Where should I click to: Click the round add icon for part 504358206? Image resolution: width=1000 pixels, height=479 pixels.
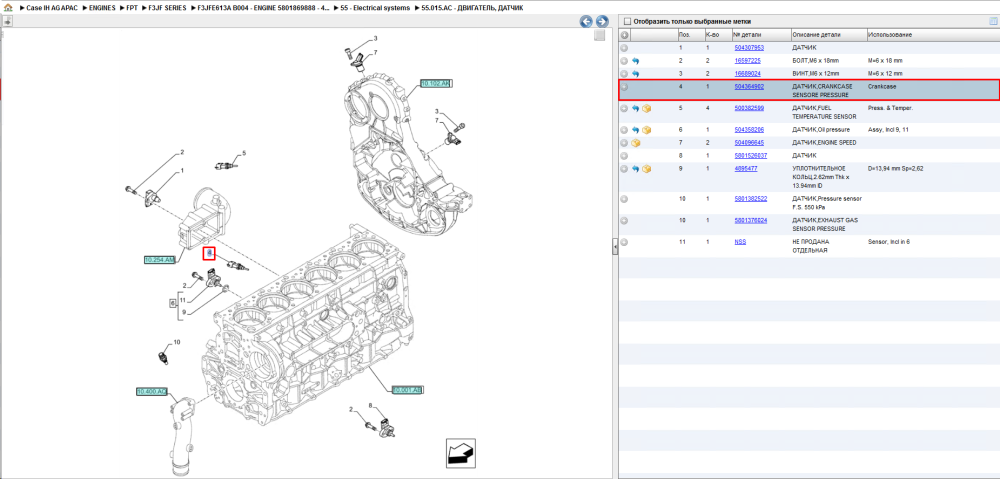(x=624, y=130)
